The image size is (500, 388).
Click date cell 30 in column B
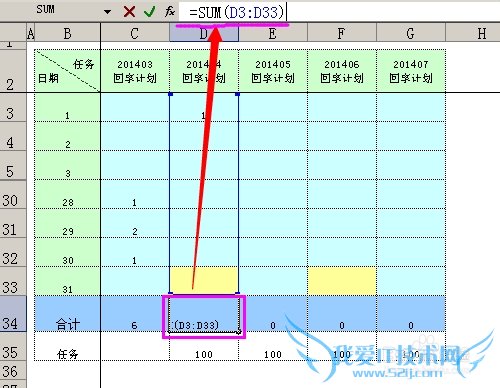pos(68,252)
